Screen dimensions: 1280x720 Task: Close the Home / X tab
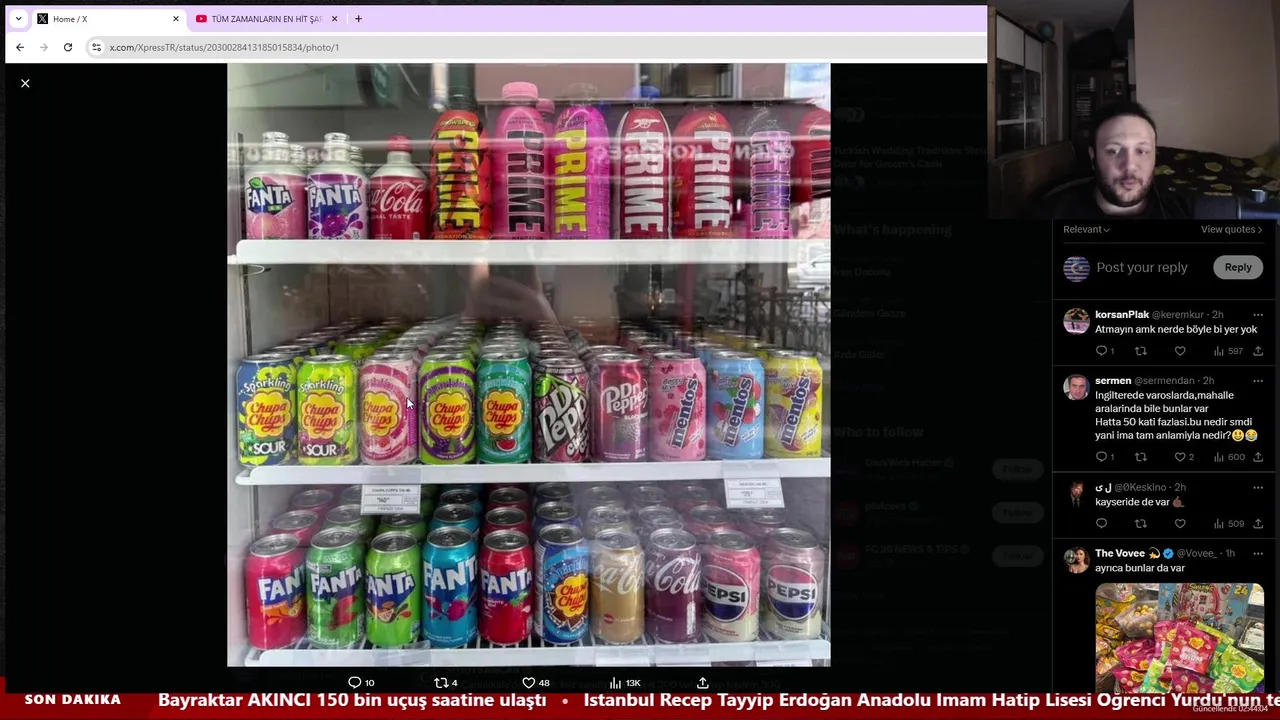[176, 19]
